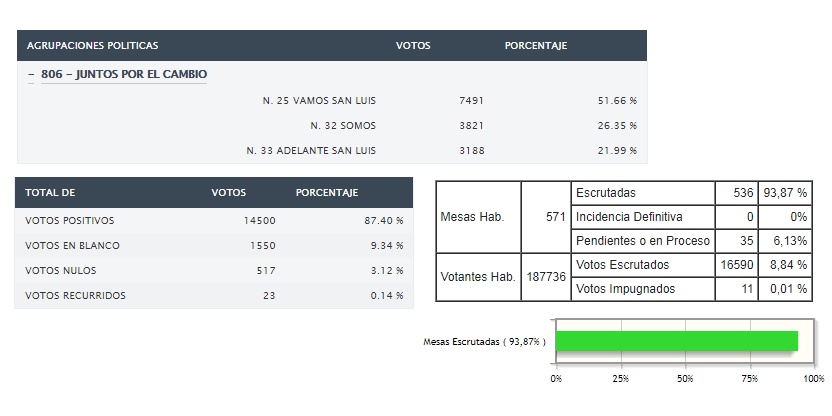832x416 pixels.
Task: Click the Votos Escrutados value 16590
Action: pyautogui.click(x=736, y=265)
